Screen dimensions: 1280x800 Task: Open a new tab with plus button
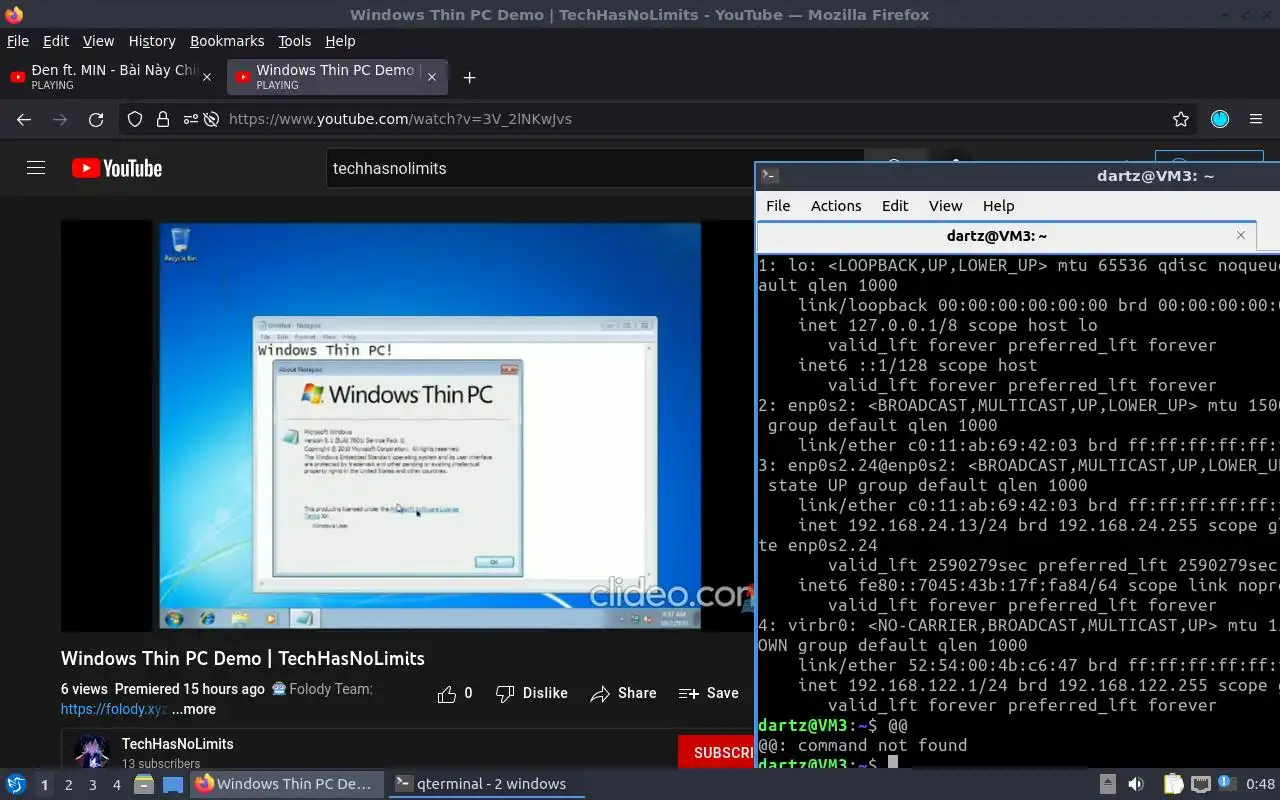click(x=469, y=77)
